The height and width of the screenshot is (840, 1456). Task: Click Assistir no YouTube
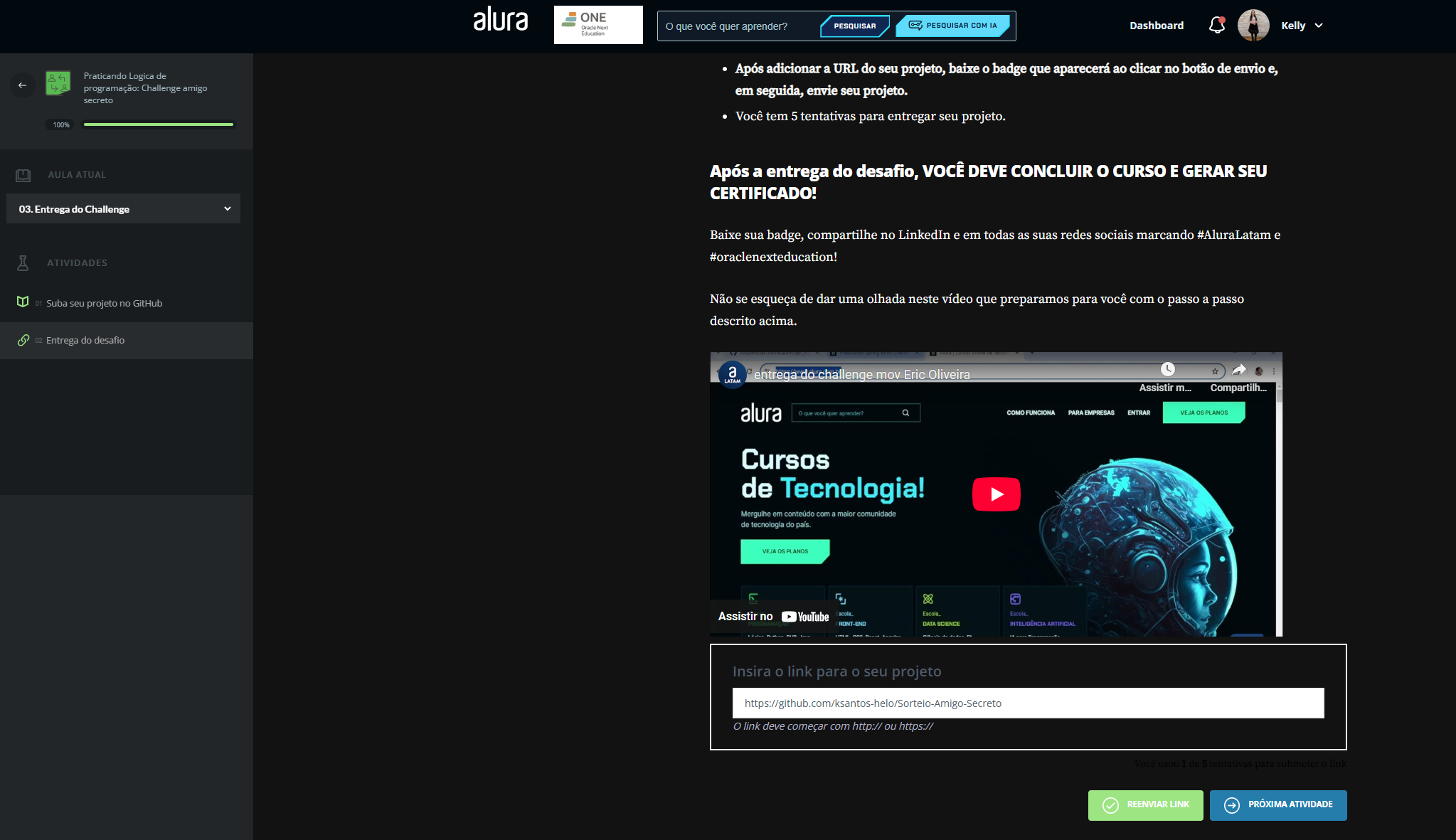tap(773, 617)
